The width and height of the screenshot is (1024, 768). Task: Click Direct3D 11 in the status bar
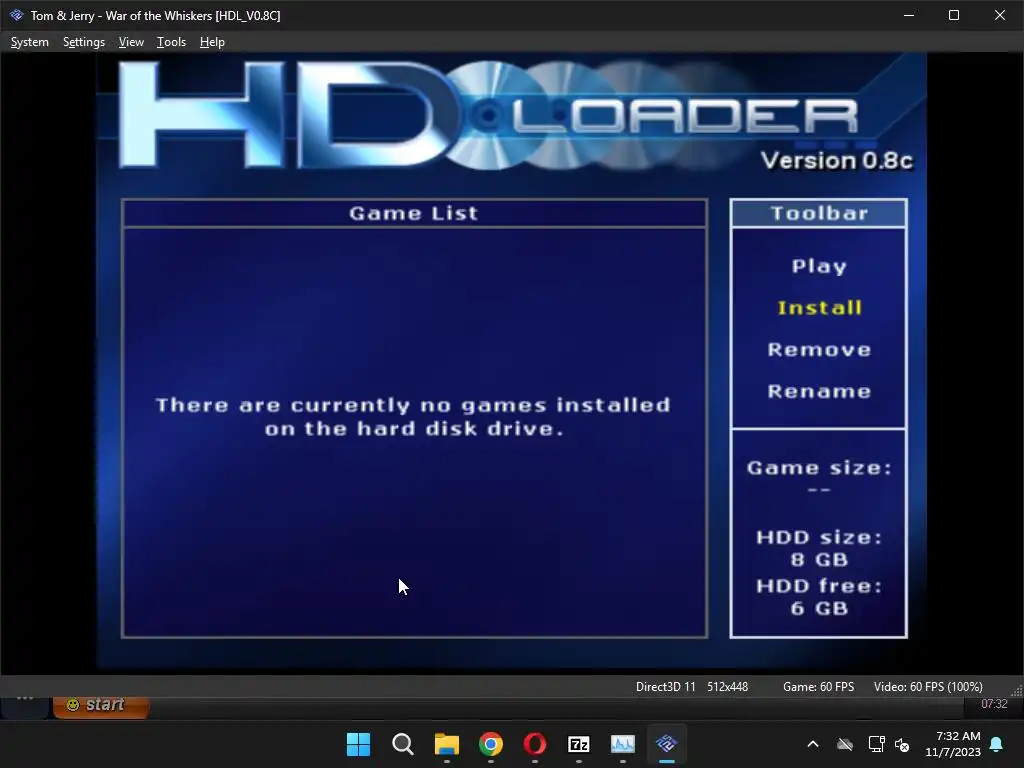(665, 687)
